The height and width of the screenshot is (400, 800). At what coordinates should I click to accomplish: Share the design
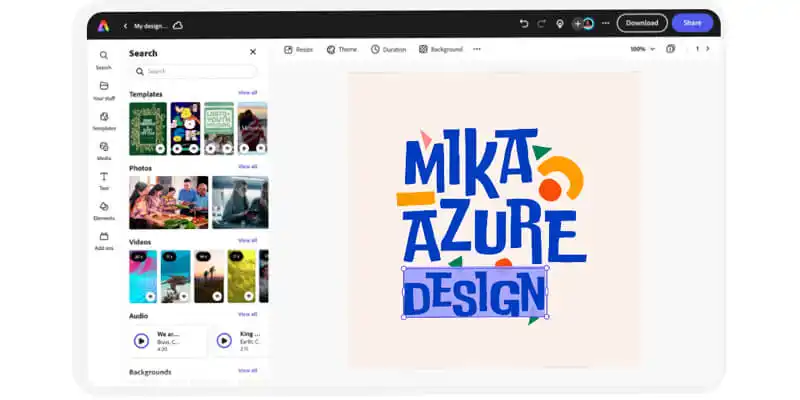[692, 23]
